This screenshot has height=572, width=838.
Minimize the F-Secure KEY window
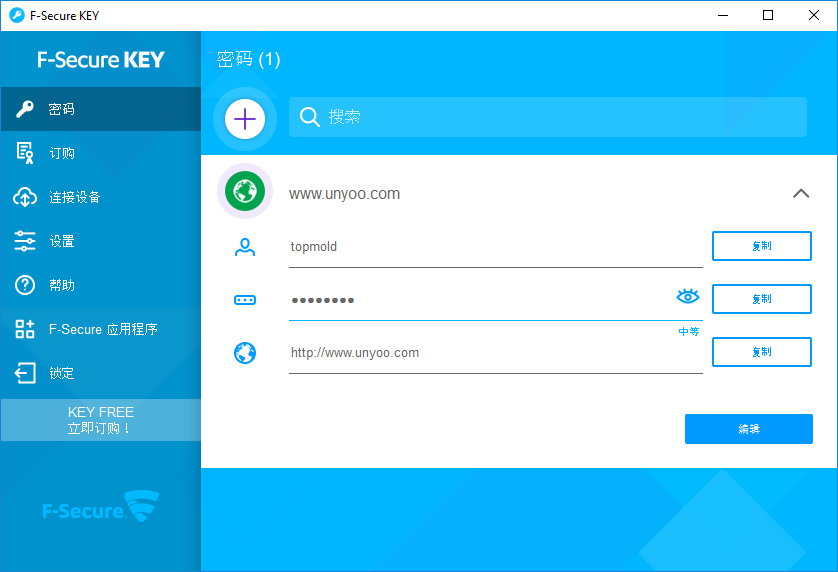(x=723, y=16)
